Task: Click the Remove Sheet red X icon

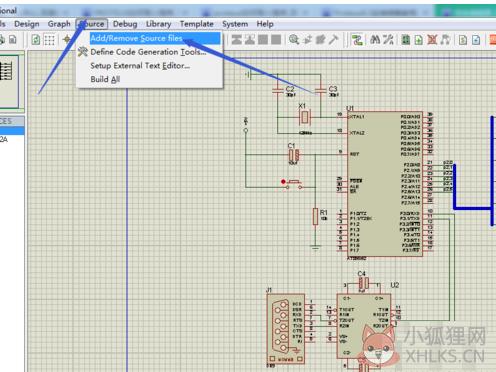Action: (432, 40)
